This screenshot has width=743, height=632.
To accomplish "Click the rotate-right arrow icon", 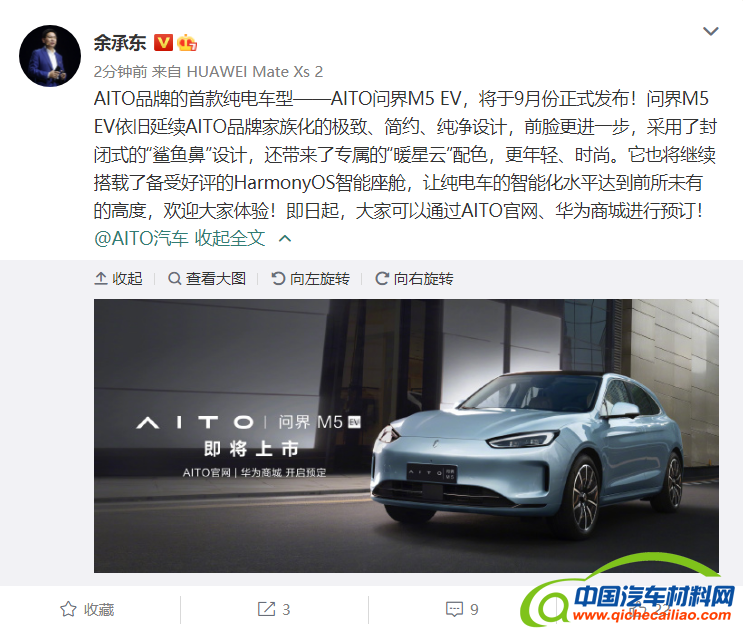I will point(382,279).
